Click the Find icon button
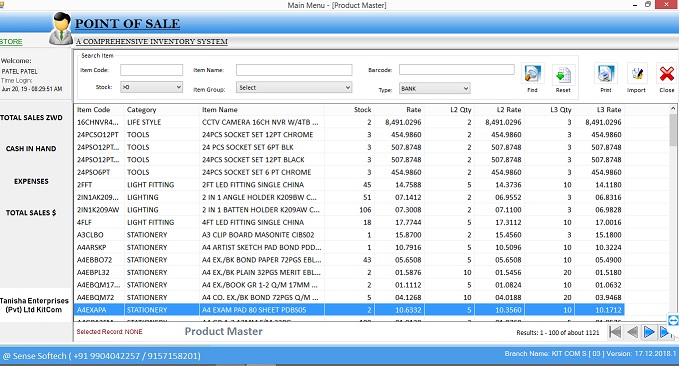 click(532, 74)
